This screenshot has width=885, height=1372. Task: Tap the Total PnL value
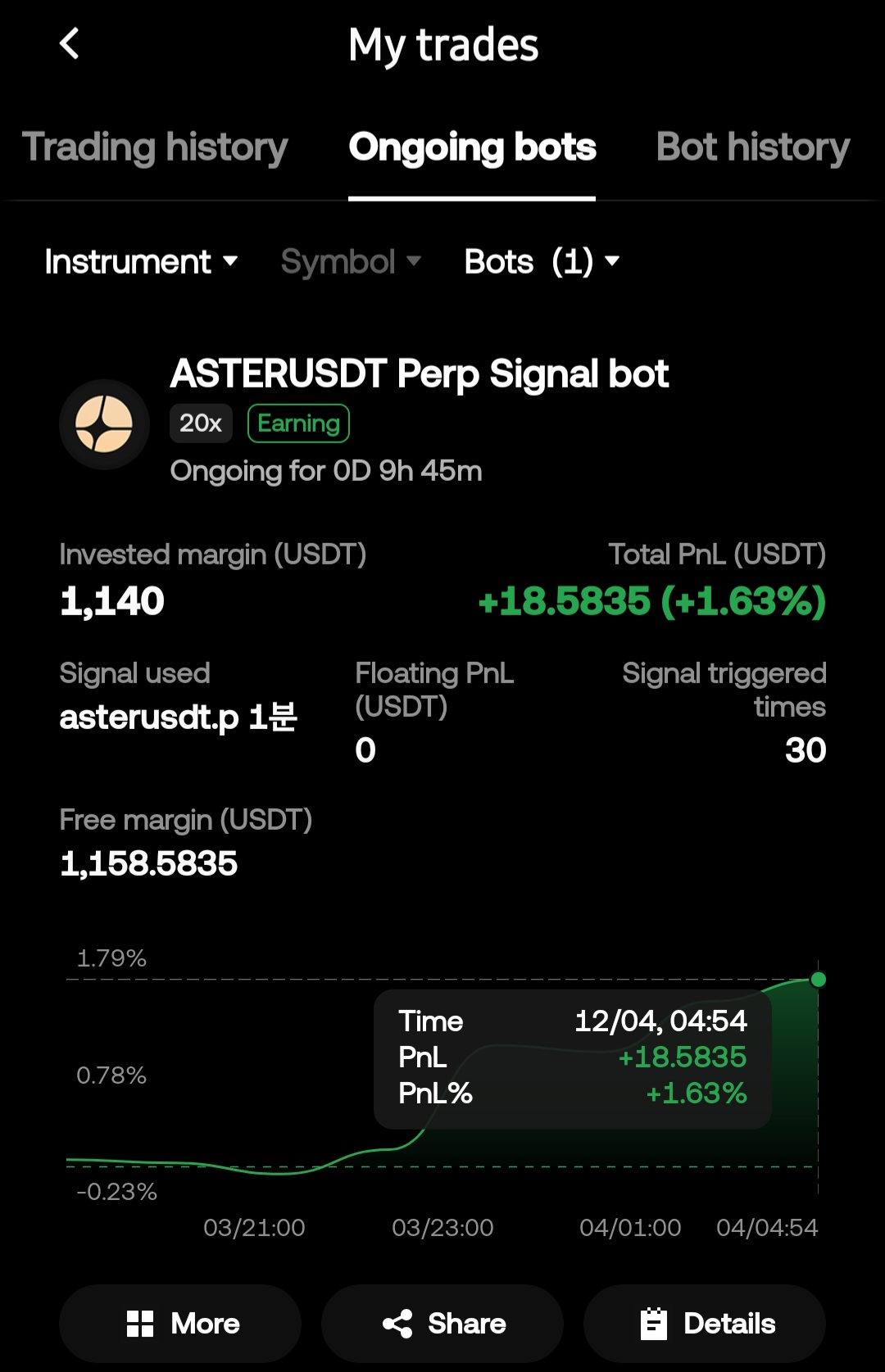point(651,601)
